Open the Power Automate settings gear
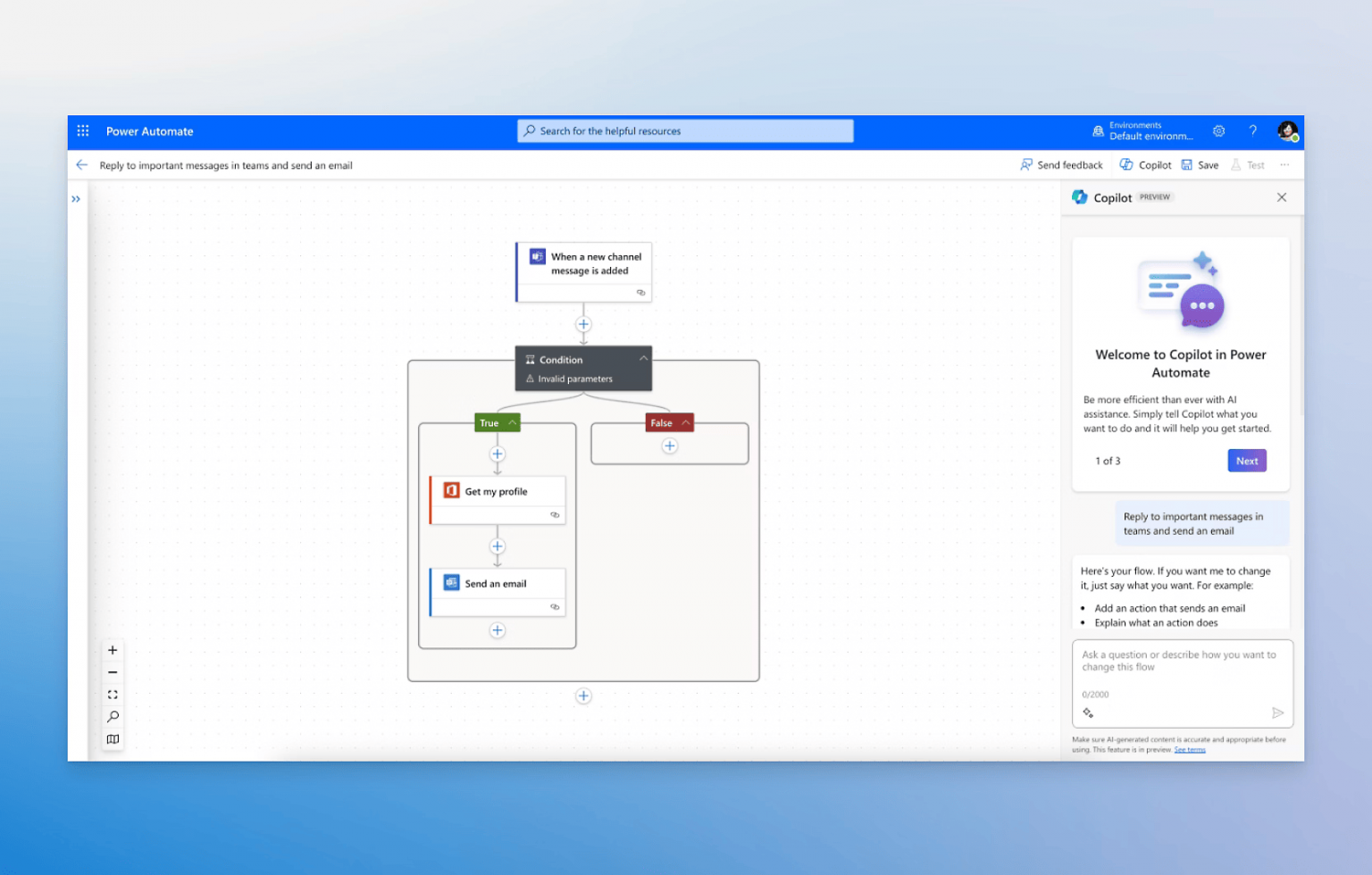Viewport: 1372px width, 875px height. pos(1218,130)
